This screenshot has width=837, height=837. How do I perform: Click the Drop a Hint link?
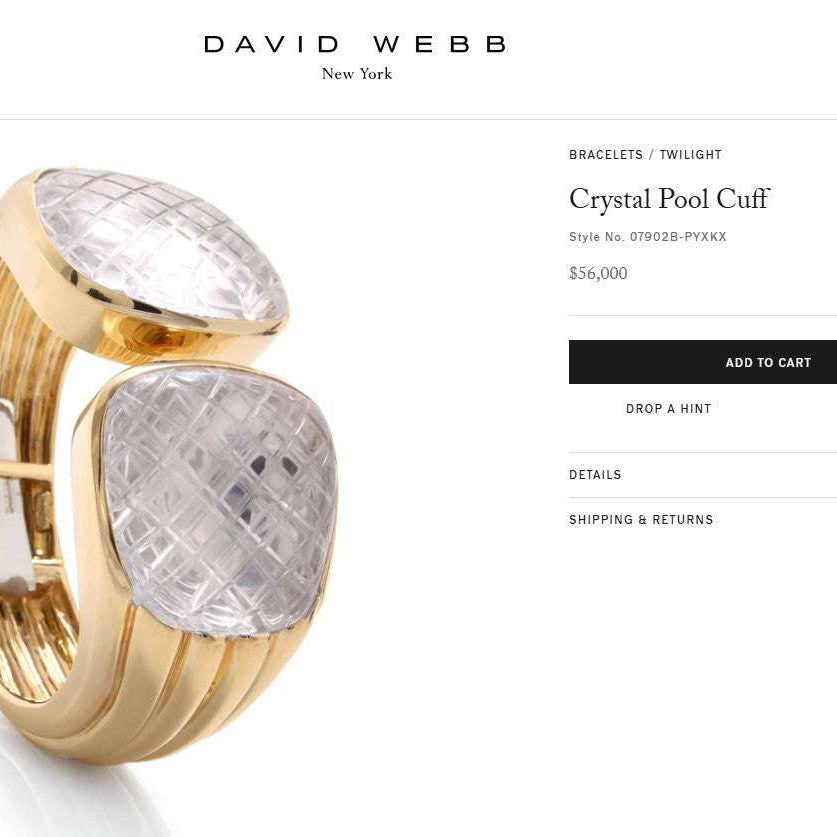tap(668, 408)
